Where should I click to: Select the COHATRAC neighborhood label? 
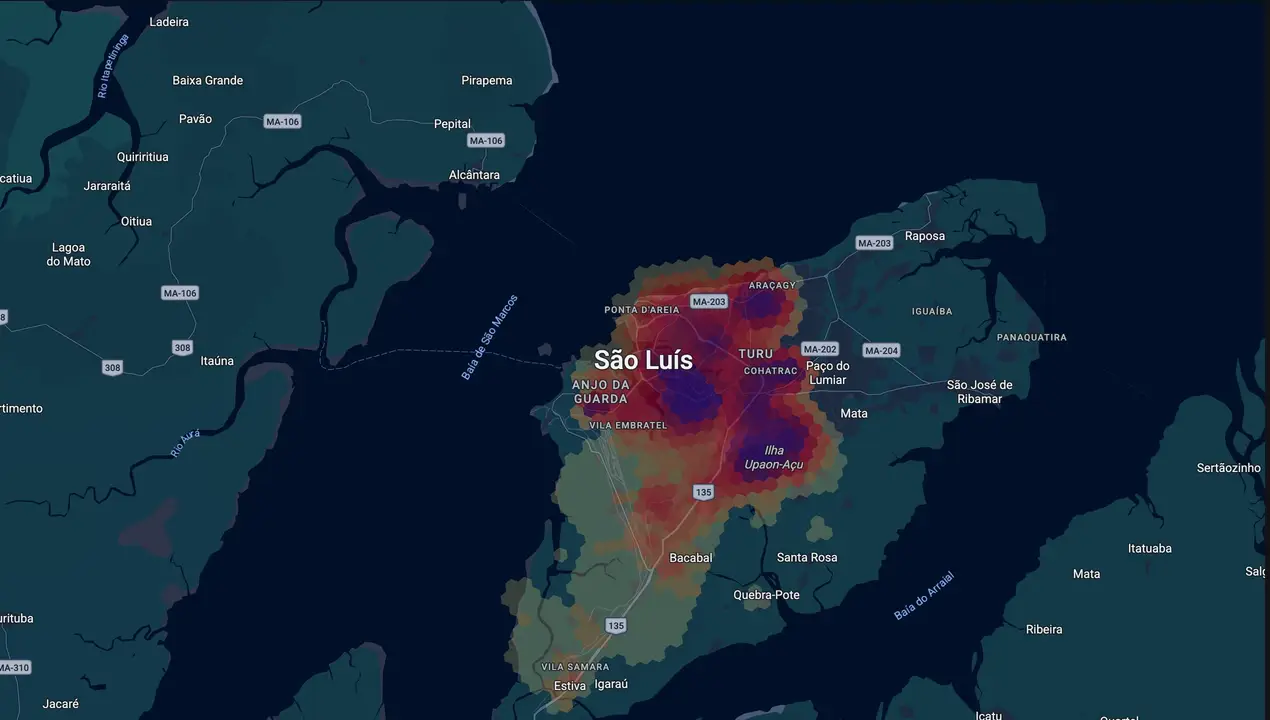point(770,371)
